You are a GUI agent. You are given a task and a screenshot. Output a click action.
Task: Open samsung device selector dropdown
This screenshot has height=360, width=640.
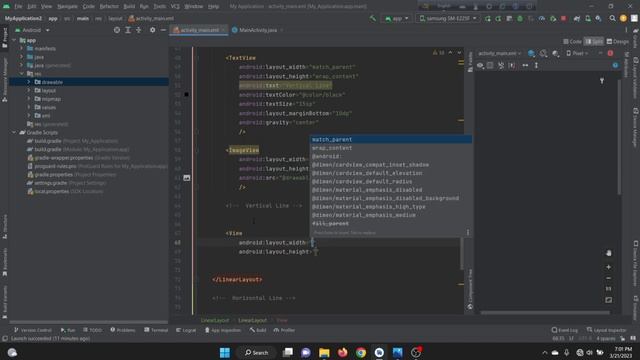pyautogui.click(x=448, y=18)
